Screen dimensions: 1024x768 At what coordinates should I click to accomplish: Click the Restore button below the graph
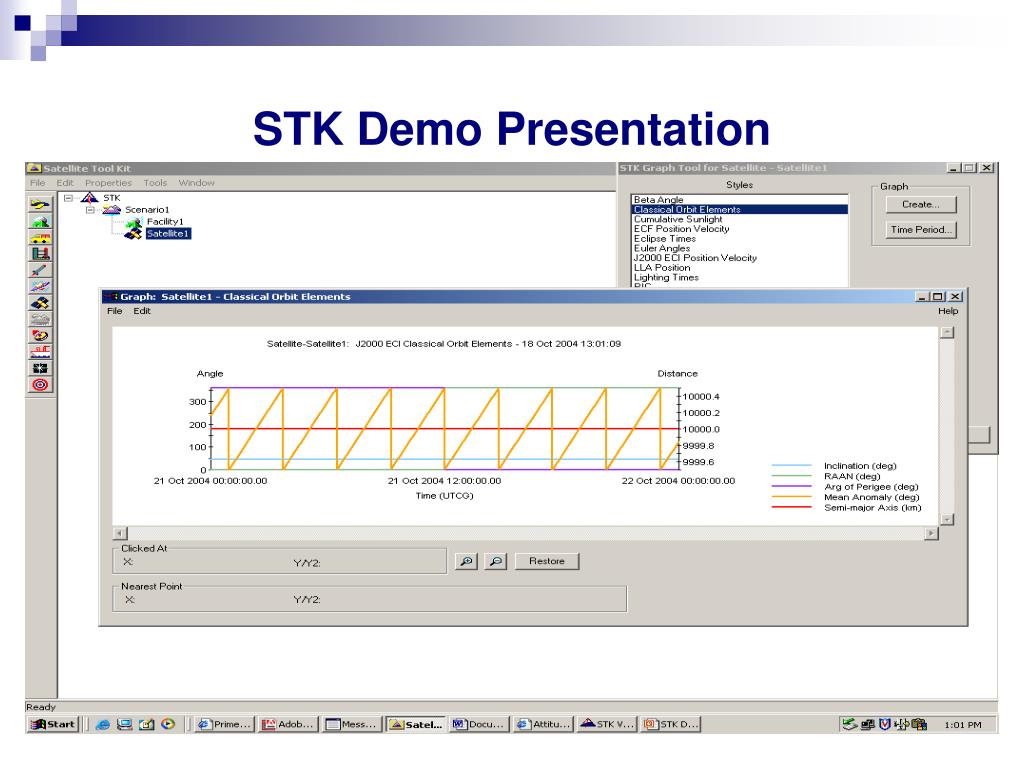[547, 562]
